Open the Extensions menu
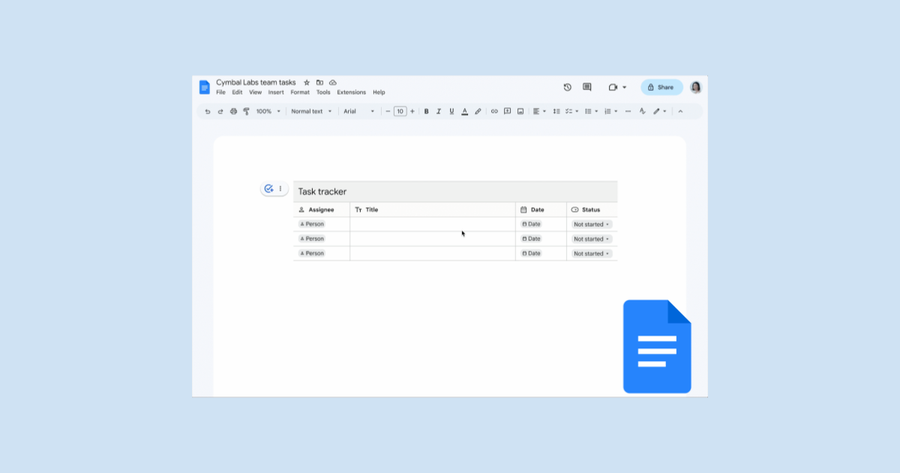The width and height of the screenshot is (900, 473). click(351, 92)
